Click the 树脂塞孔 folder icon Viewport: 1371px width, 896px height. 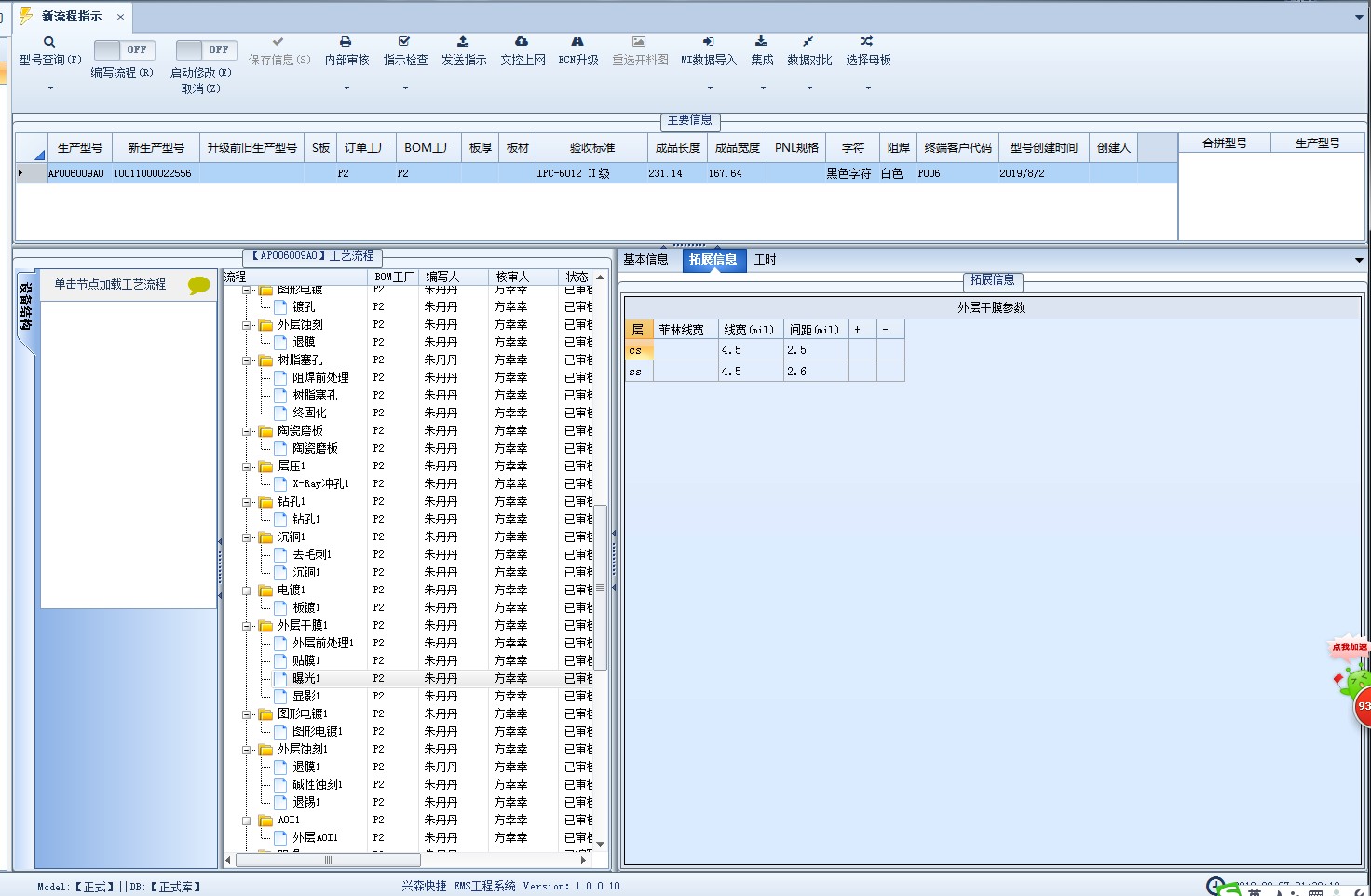[265, 360]
